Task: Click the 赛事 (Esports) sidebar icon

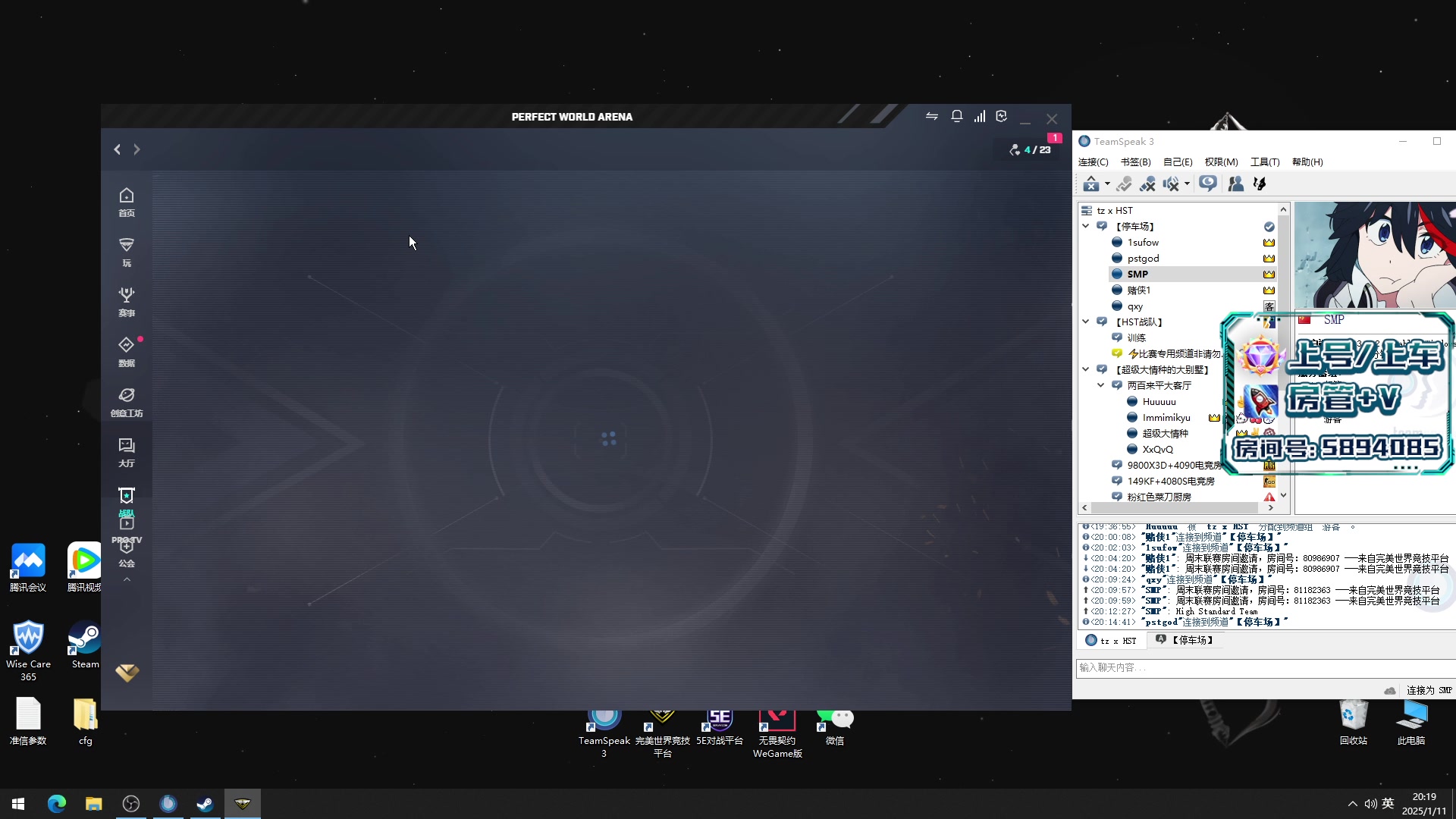Action: click(127, 300)
